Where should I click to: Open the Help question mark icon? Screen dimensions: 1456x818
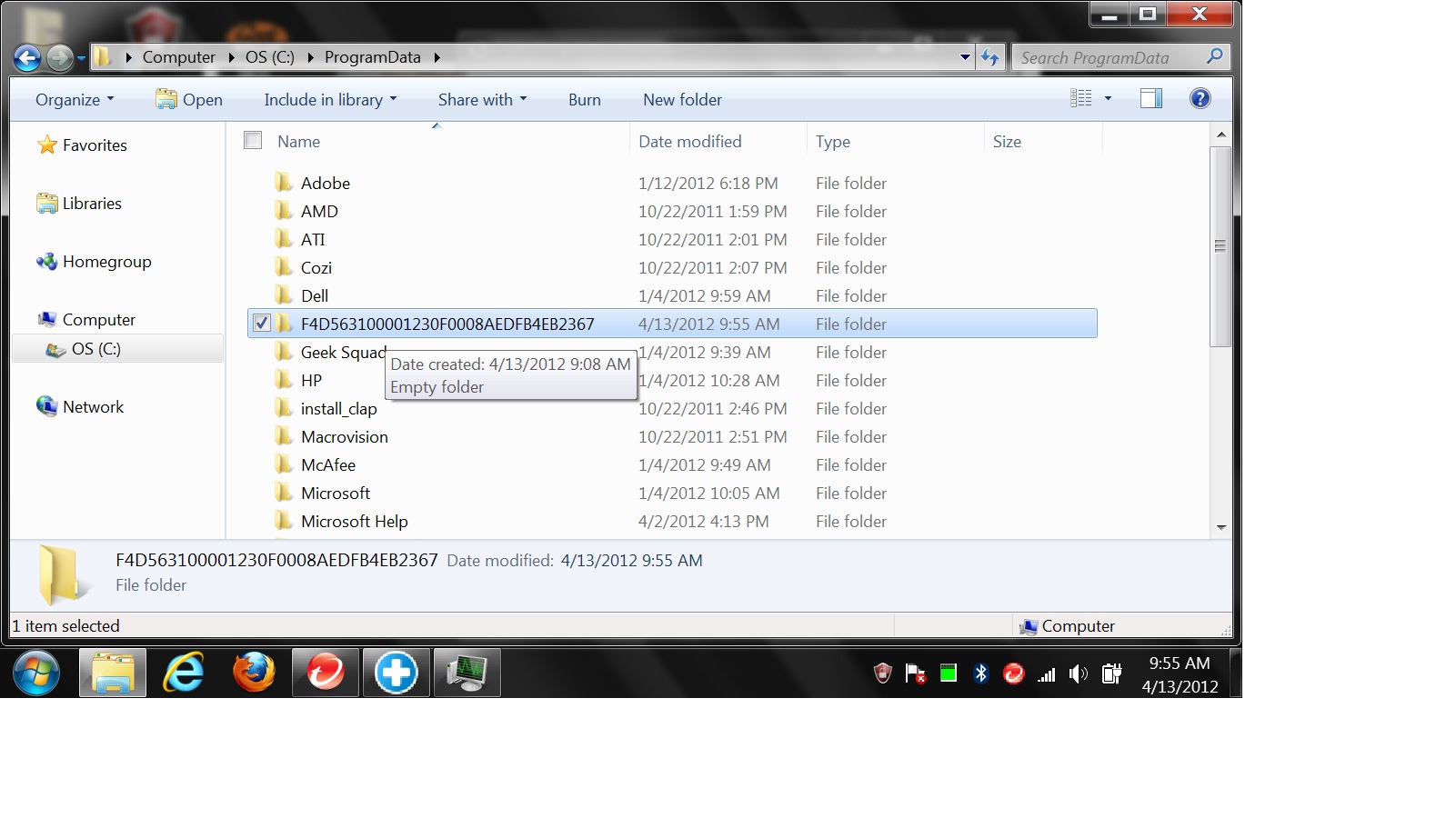[1200, 99]
